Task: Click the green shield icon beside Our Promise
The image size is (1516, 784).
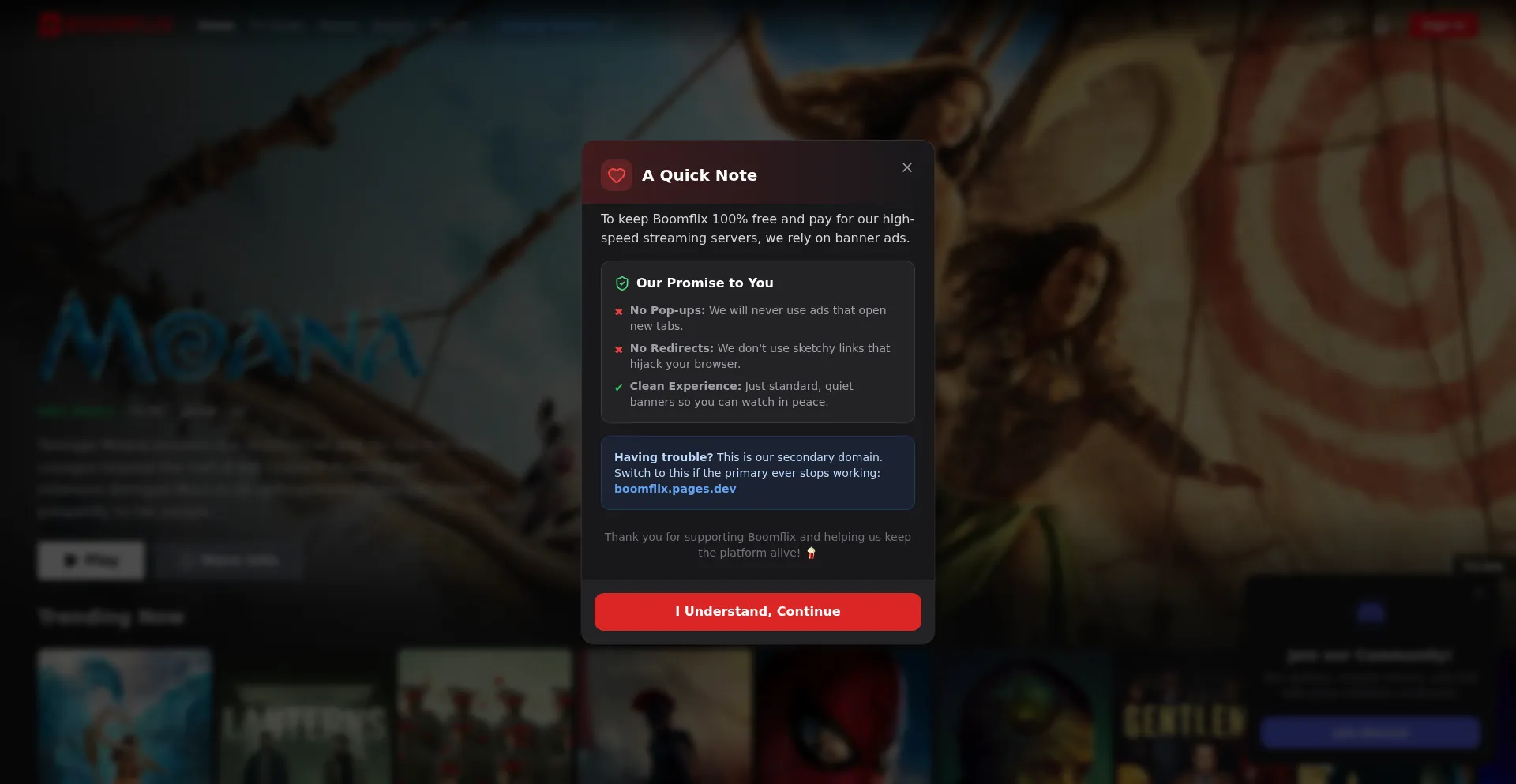Action: (x=622, y=283)
